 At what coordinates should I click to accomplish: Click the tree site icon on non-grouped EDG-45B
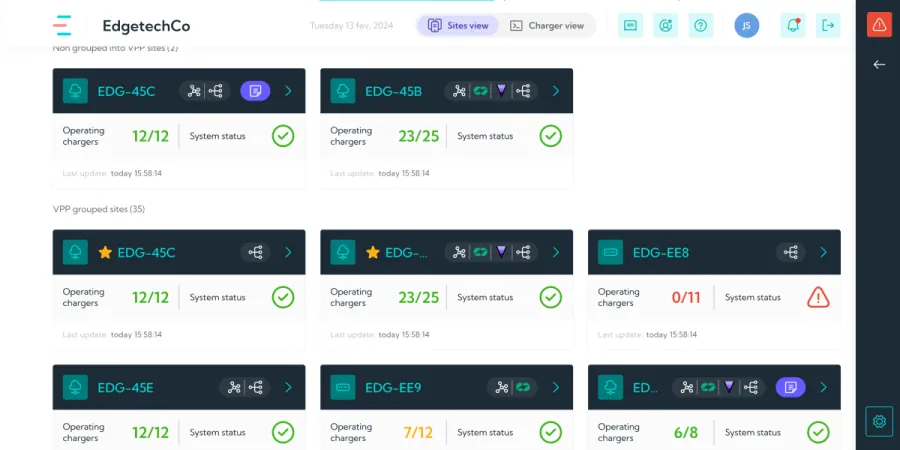click(x=343, y=91)
